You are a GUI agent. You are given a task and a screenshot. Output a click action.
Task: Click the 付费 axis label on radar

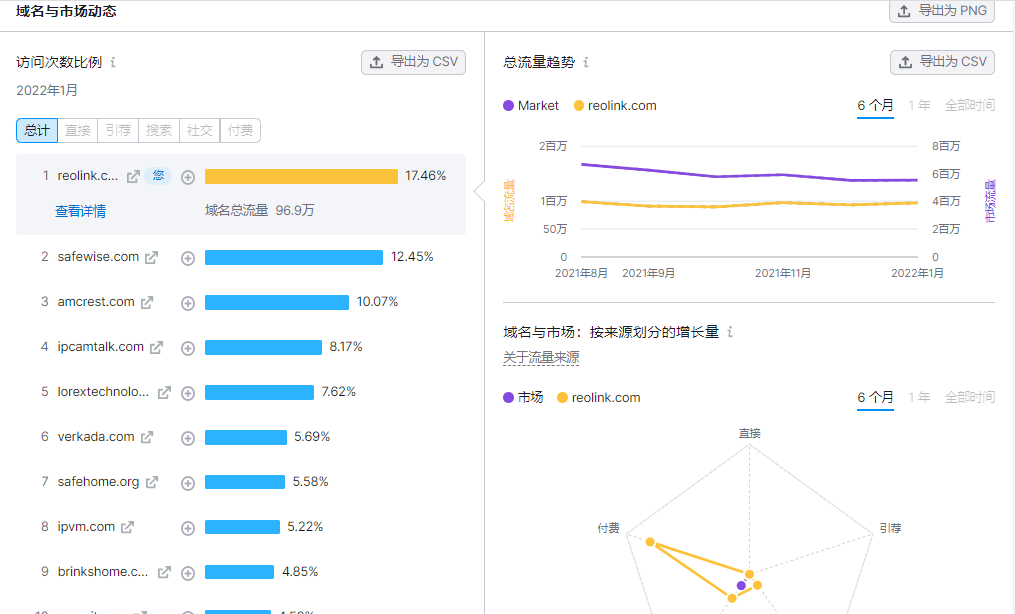pos(608,528)
